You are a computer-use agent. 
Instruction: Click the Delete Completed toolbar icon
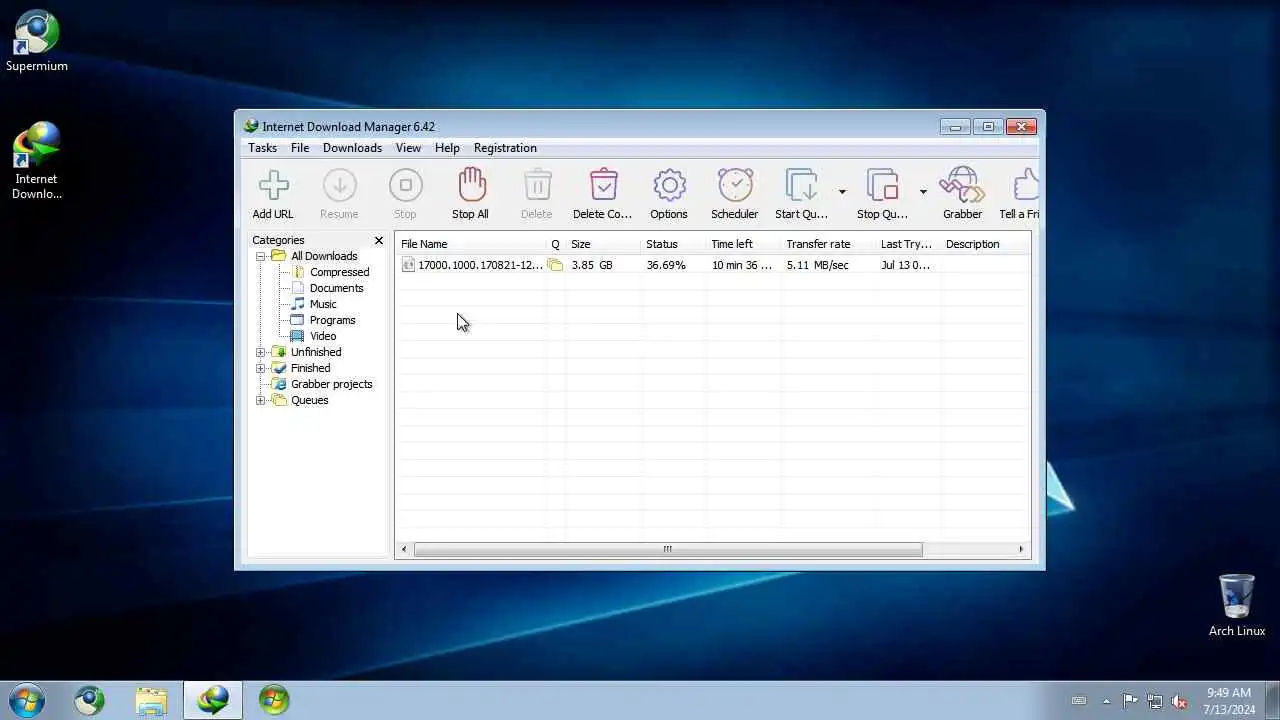click(603, 185)
